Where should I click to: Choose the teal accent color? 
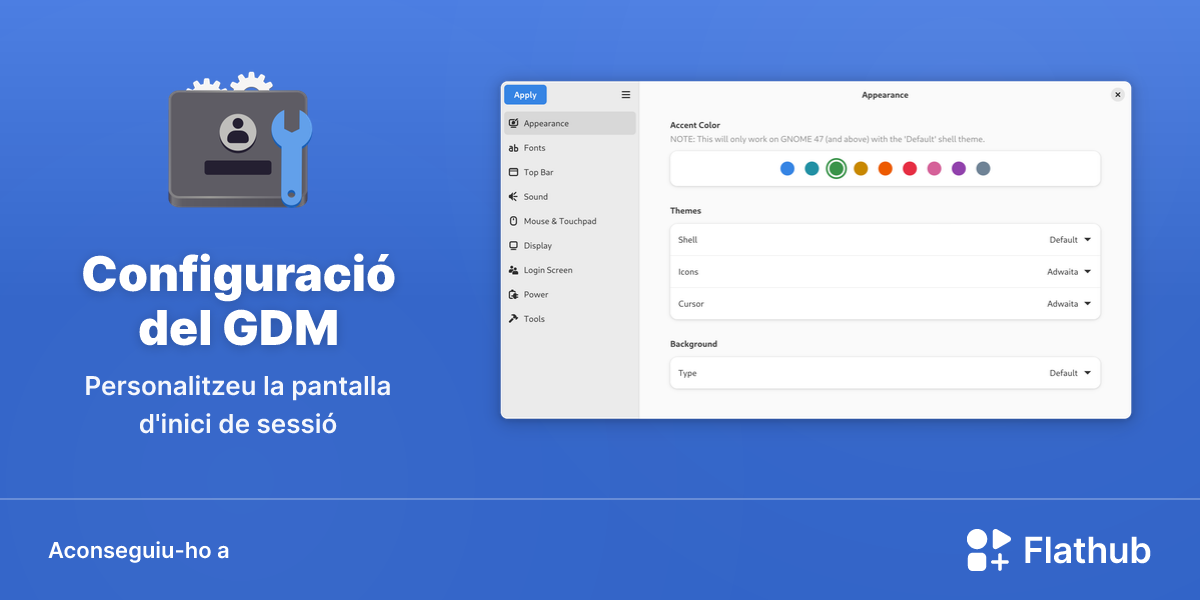pos(812,168)
